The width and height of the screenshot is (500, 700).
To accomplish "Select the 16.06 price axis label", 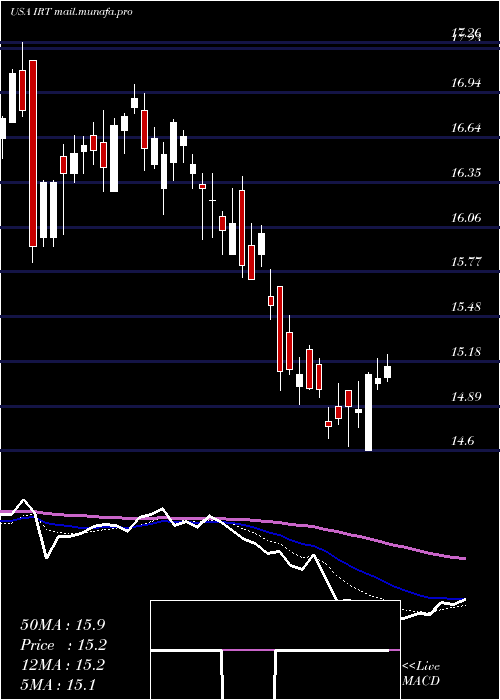I will point(466,217).
